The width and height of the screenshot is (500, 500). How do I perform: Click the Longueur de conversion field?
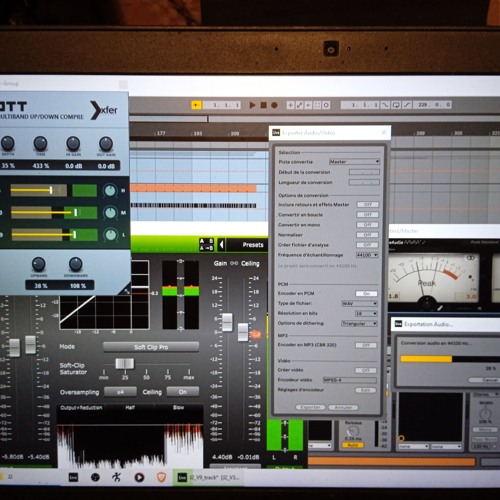[364, 183]
